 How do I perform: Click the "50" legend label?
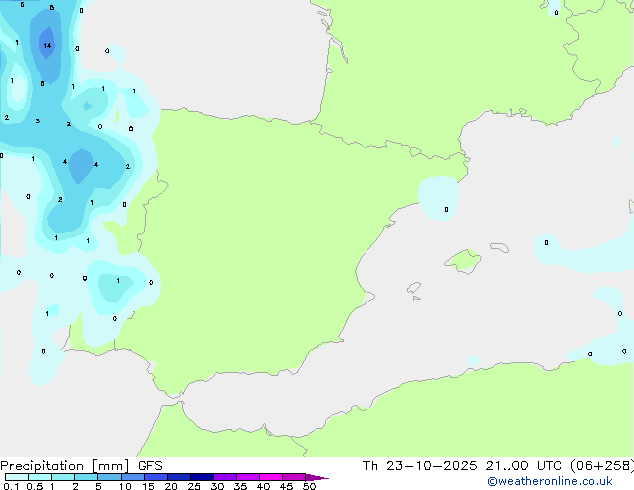309,486
